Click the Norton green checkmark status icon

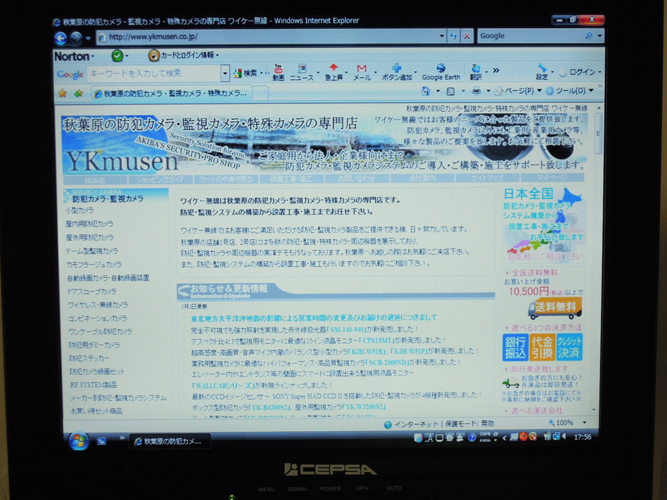click(x=117, y=56)
